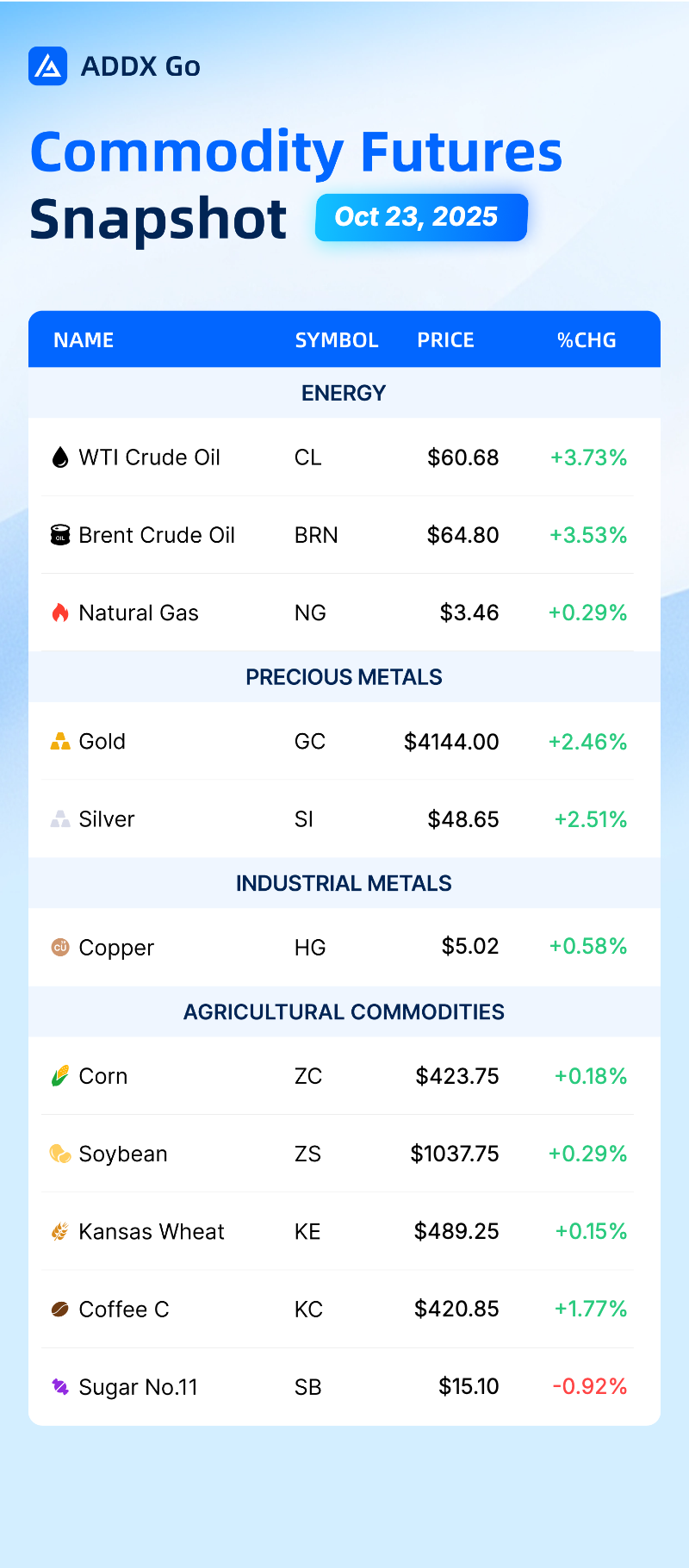Click the Soybean icon
Screen dimensions: 689x1568
[x=60, y=1154]
